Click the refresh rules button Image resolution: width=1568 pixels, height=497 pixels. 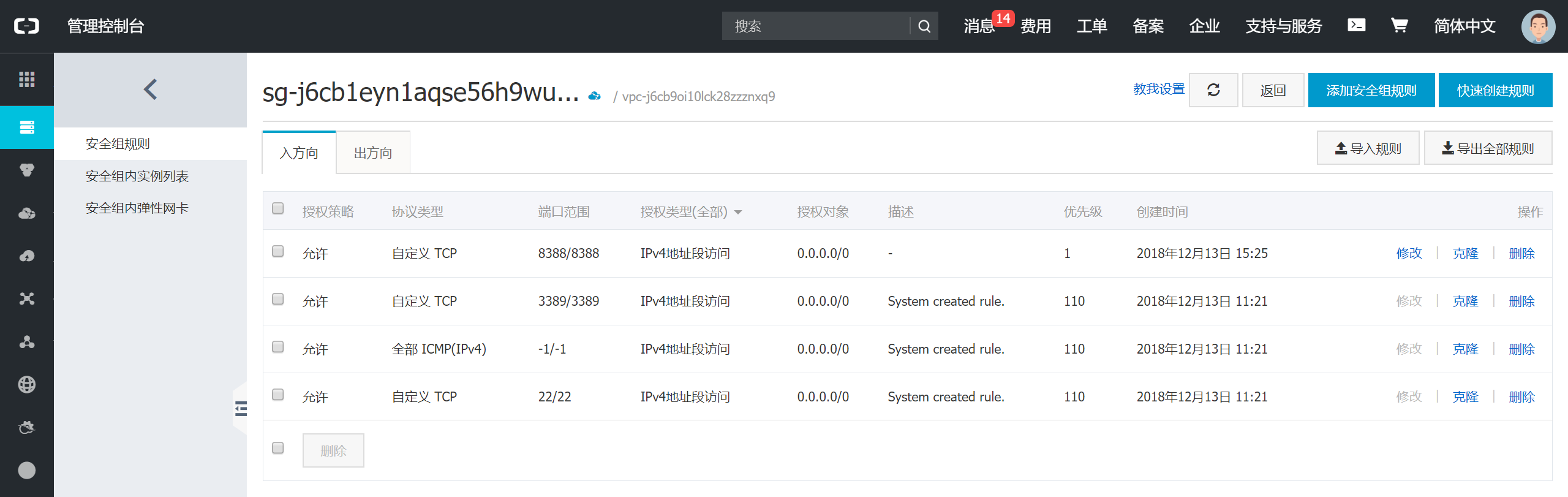pos(1213,90)
